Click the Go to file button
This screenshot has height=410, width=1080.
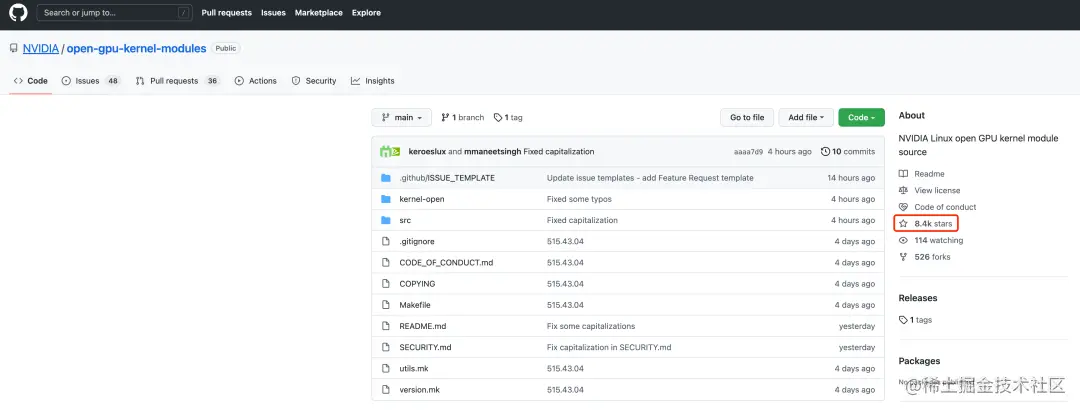[x=747, y=117]
